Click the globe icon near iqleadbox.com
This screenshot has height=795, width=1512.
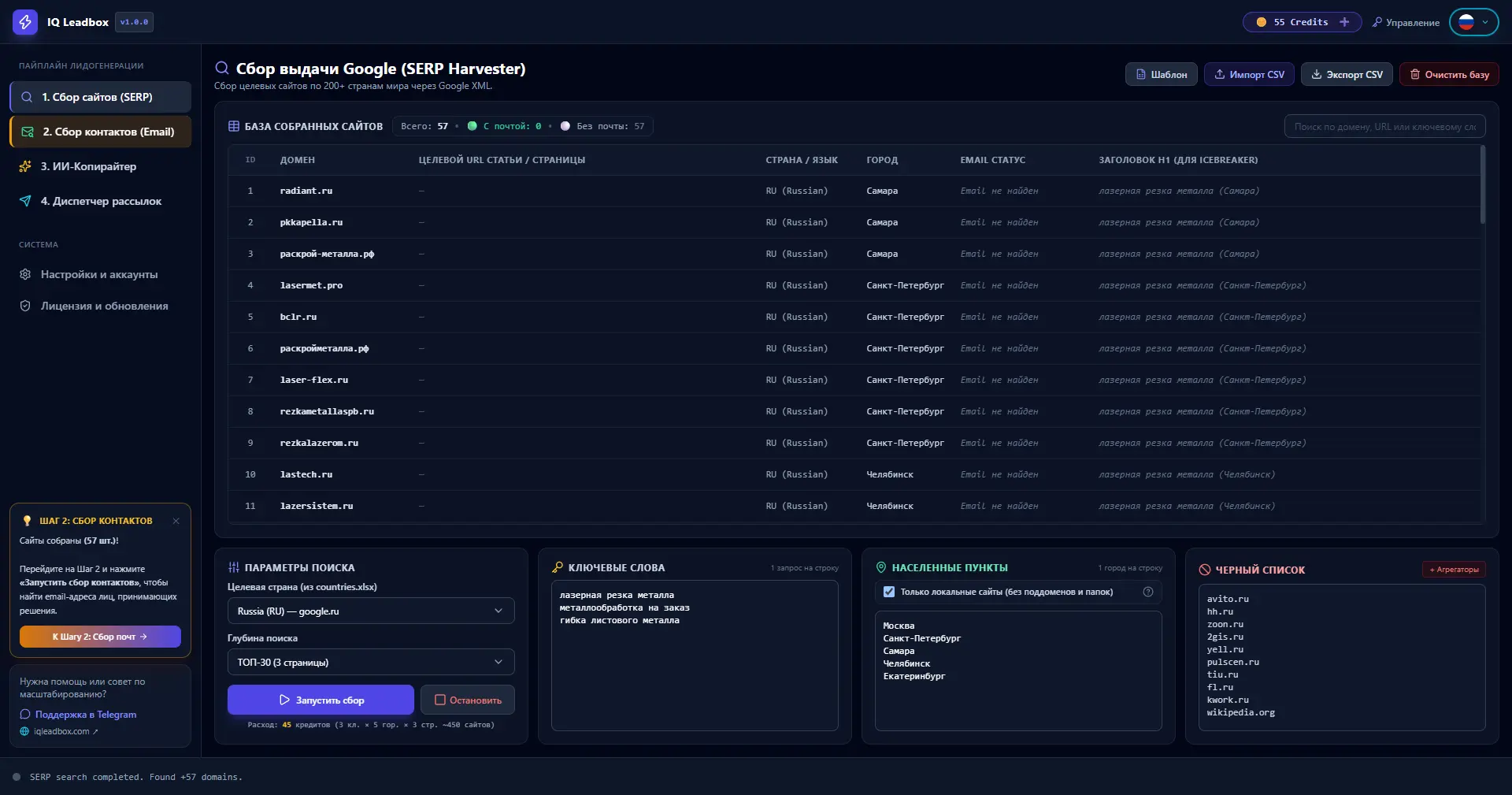(x=24, y=731)
